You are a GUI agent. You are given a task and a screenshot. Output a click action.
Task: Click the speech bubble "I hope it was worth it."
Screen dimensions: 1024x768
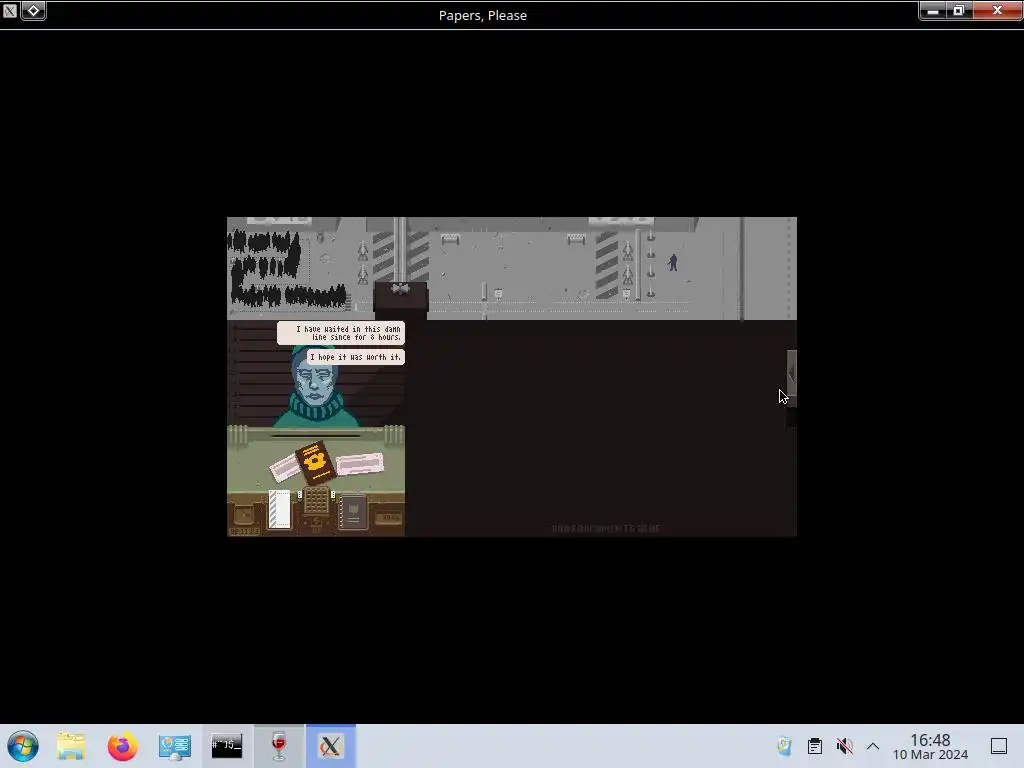pos(355,357)
